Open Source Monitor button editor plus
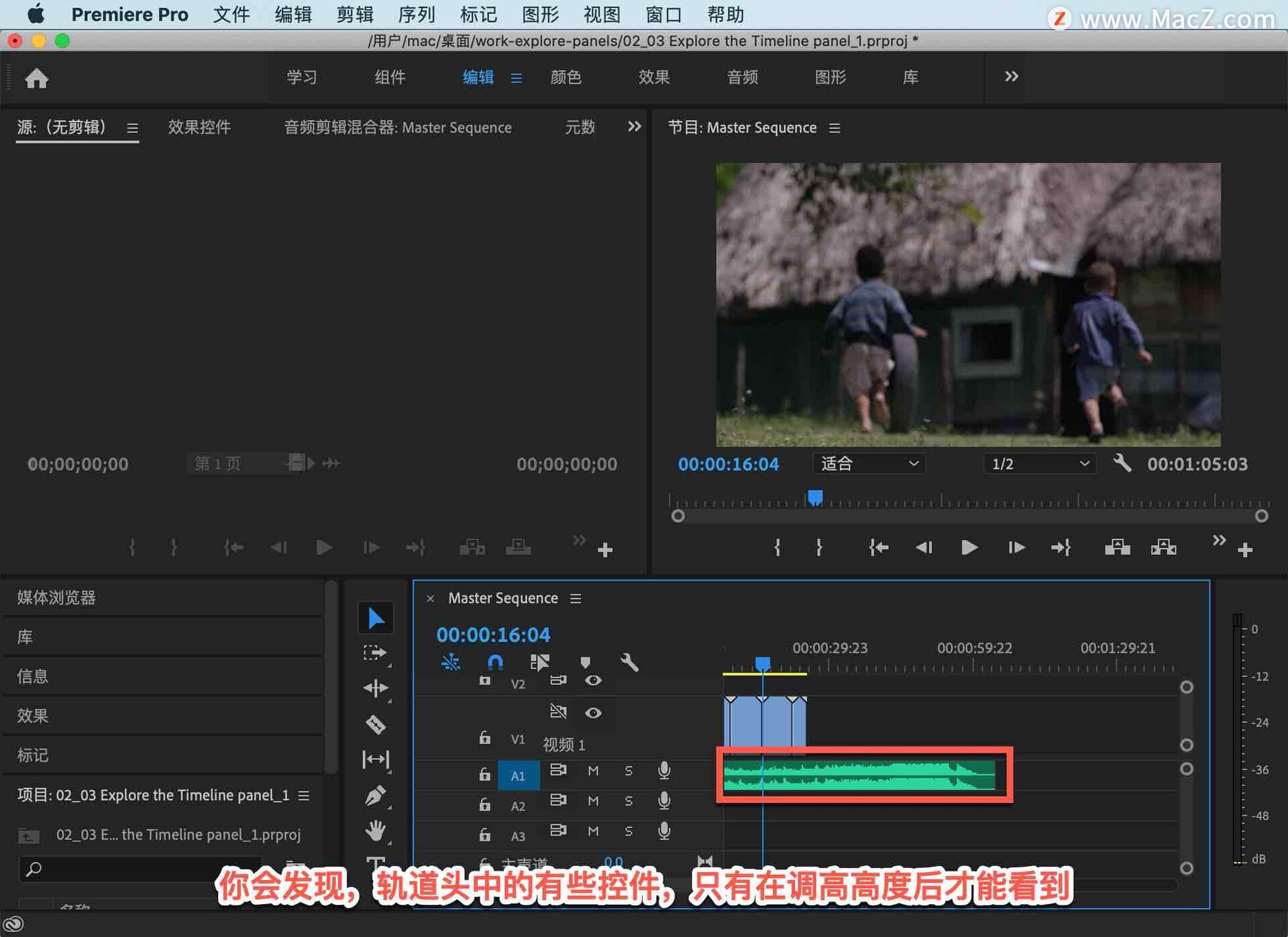The width and height of the screenshot is (1288, 937). coord(605,550)
